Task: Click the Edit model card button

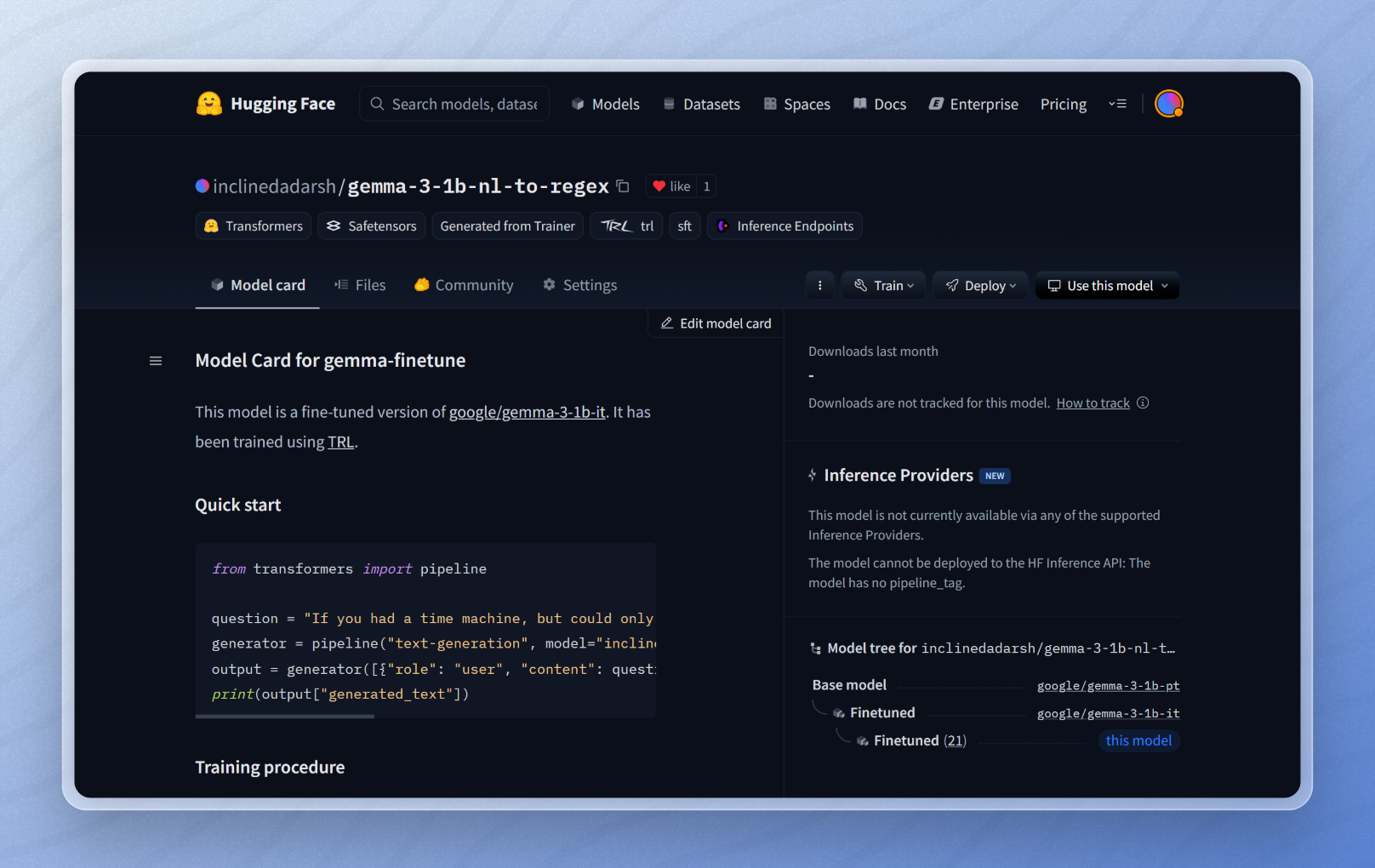Action: (715, 323)
